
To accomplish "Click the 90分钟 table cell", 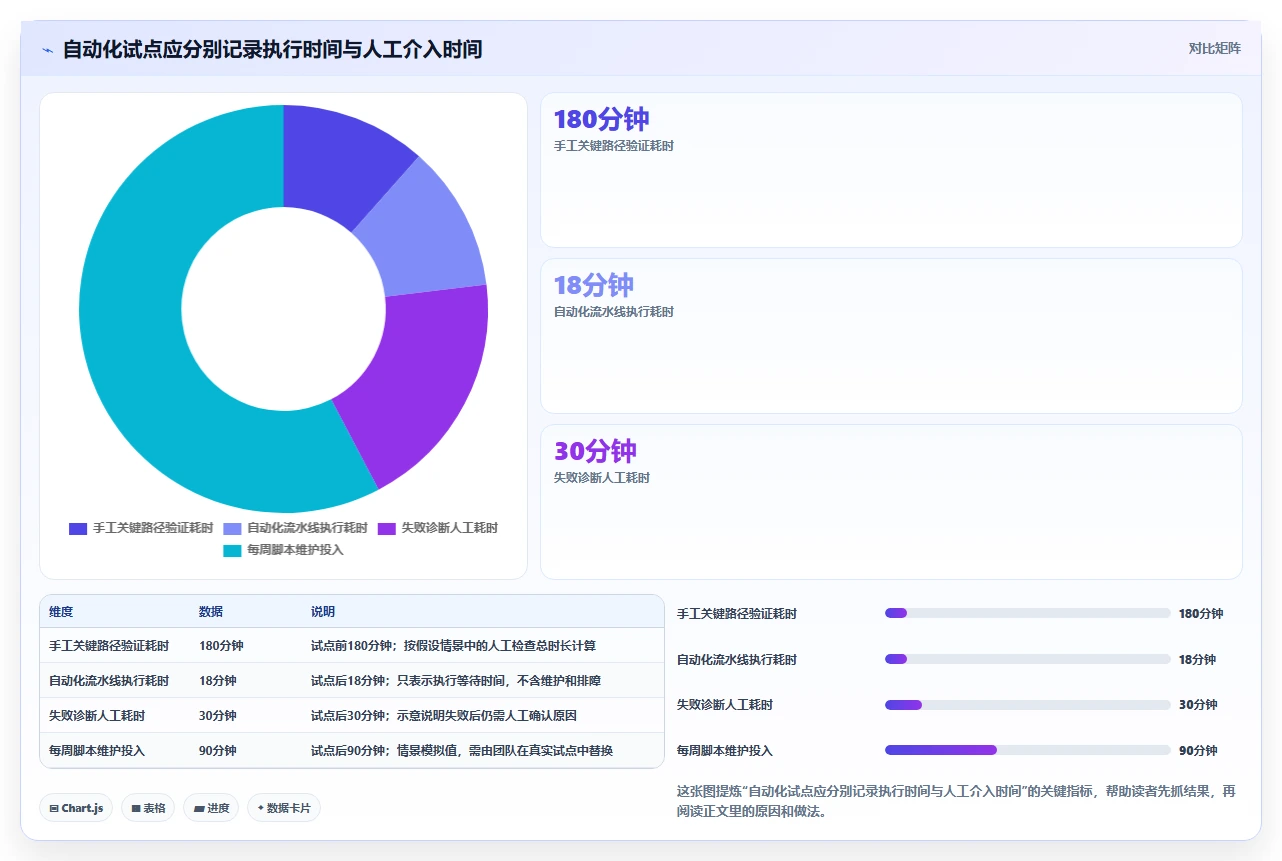I will tap(218, 751).
